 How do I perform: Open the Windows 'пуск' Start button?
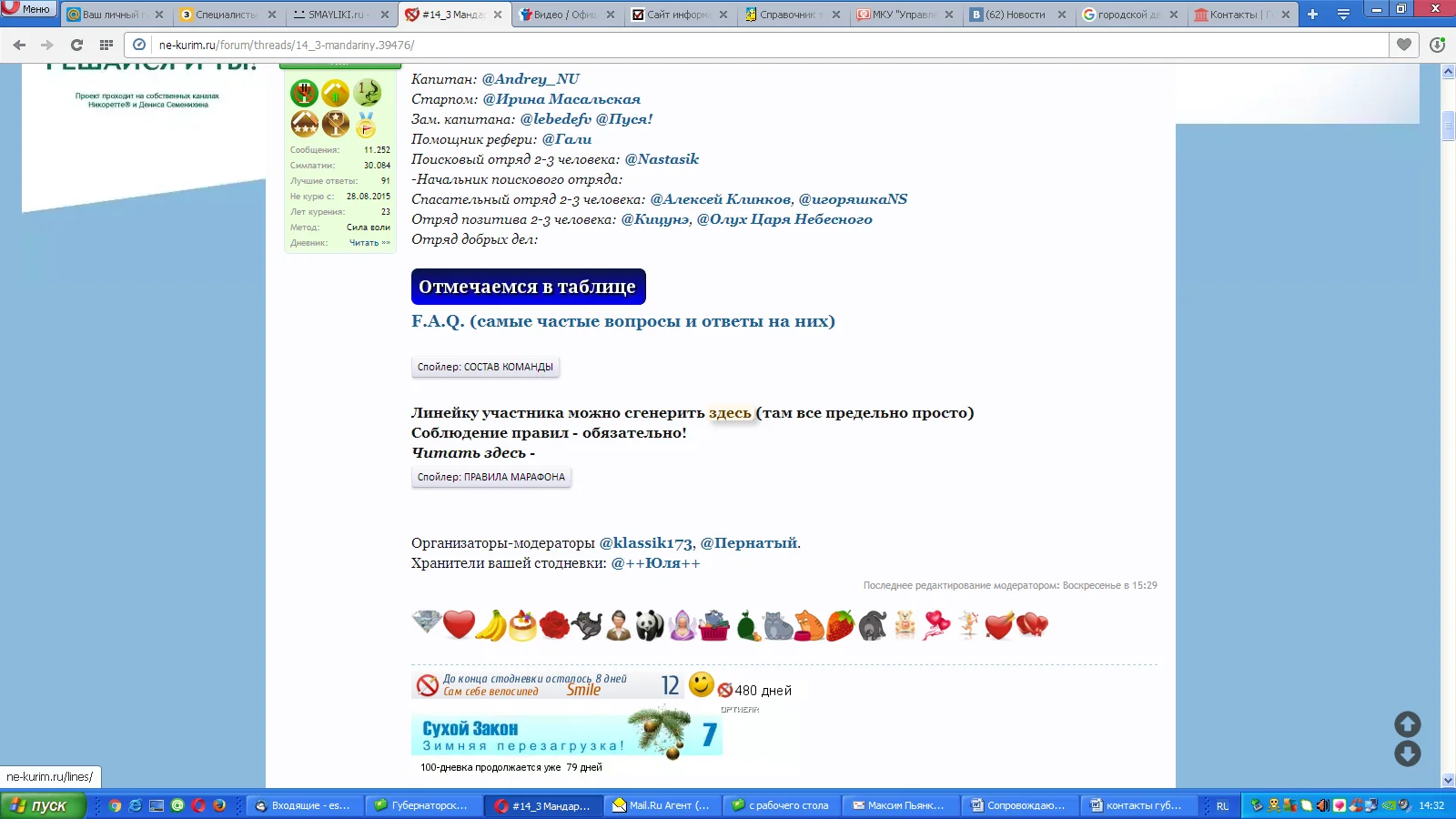pos(43,805)
